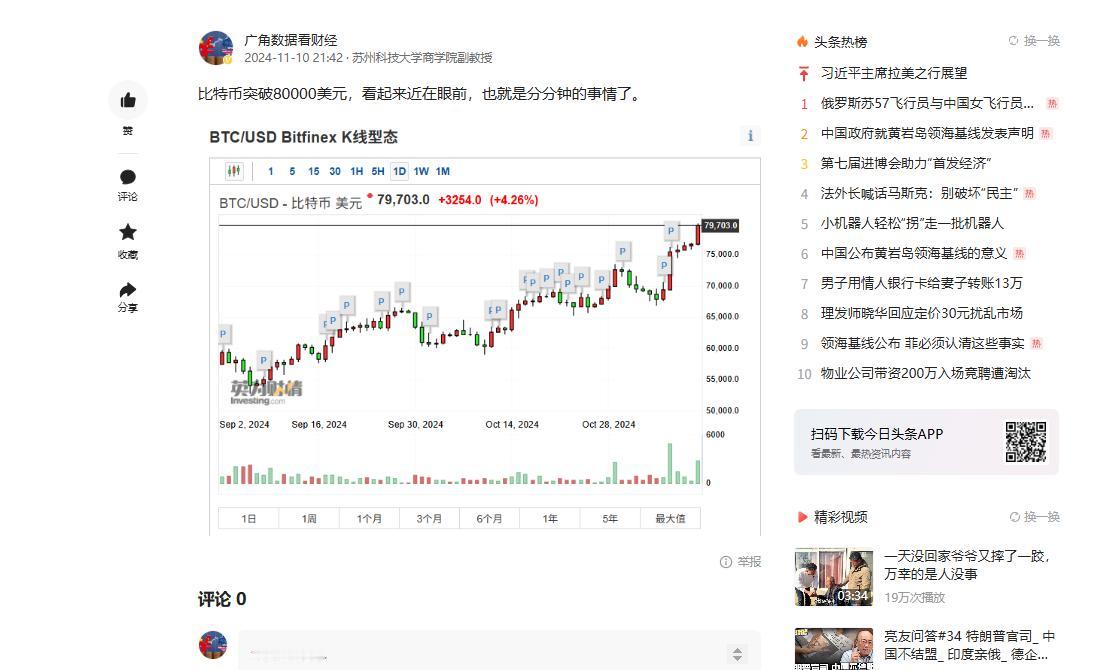Click the 今日头条APP download QR code
Screen dimensions: 1094x670
1026,442
